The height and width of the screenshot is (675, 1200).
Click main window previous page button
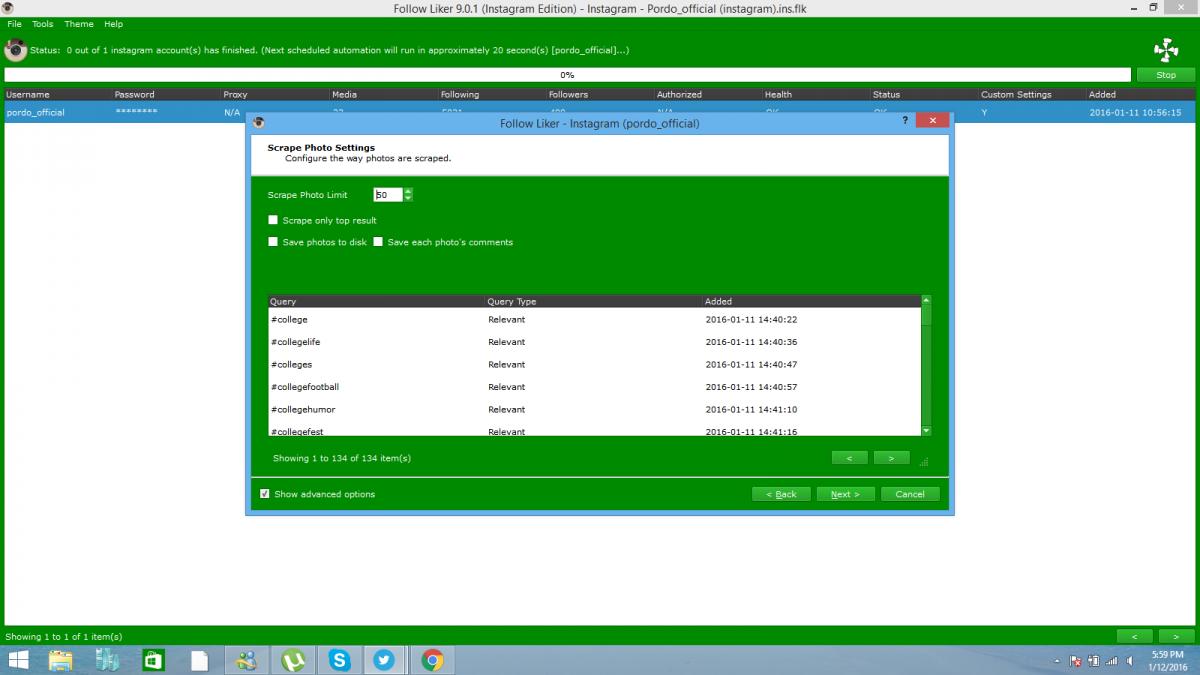tap(1134, 636)
